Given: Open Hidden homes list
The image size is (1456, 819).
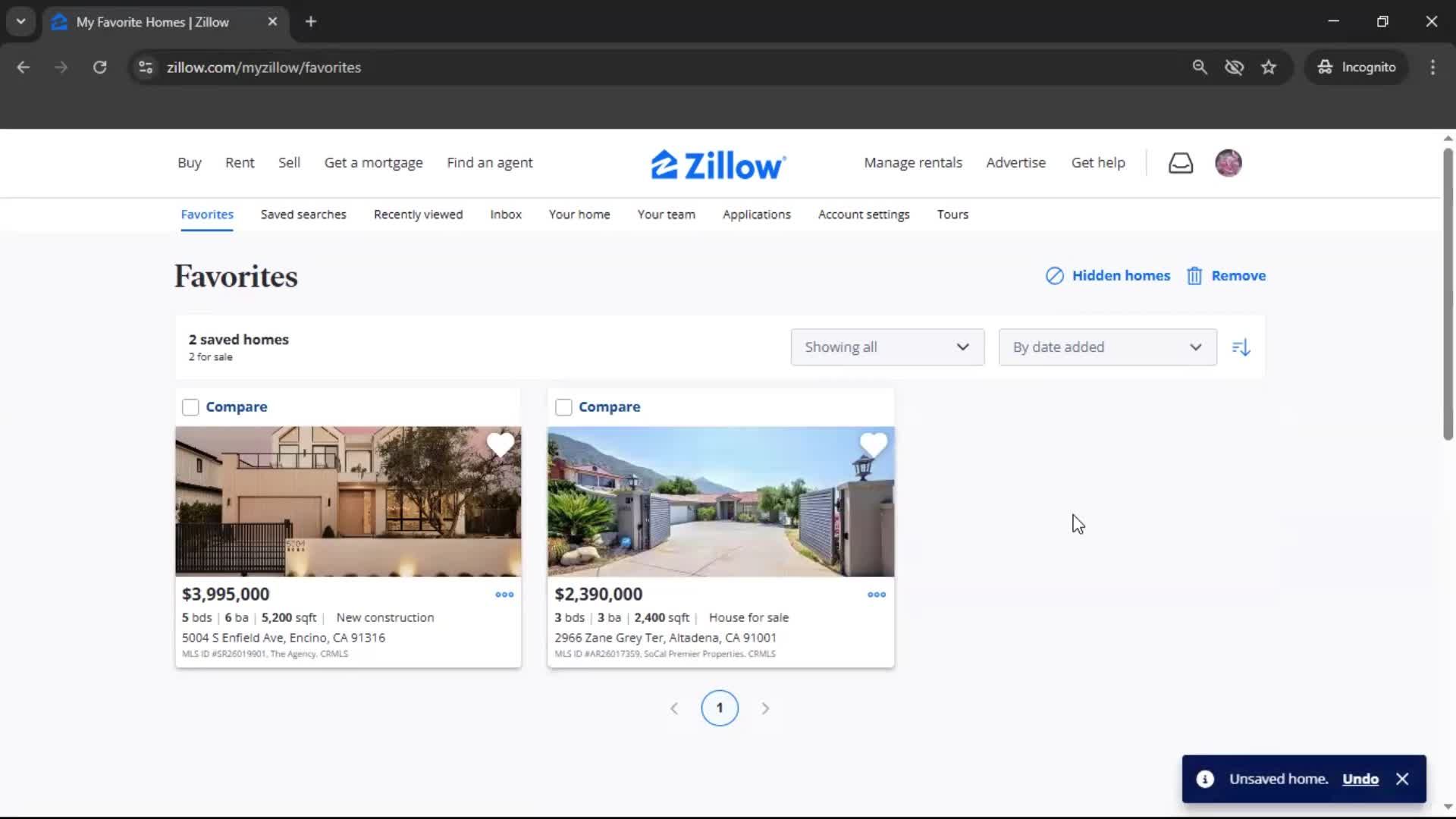Looking at the screenshot, I should (1108, 276).
